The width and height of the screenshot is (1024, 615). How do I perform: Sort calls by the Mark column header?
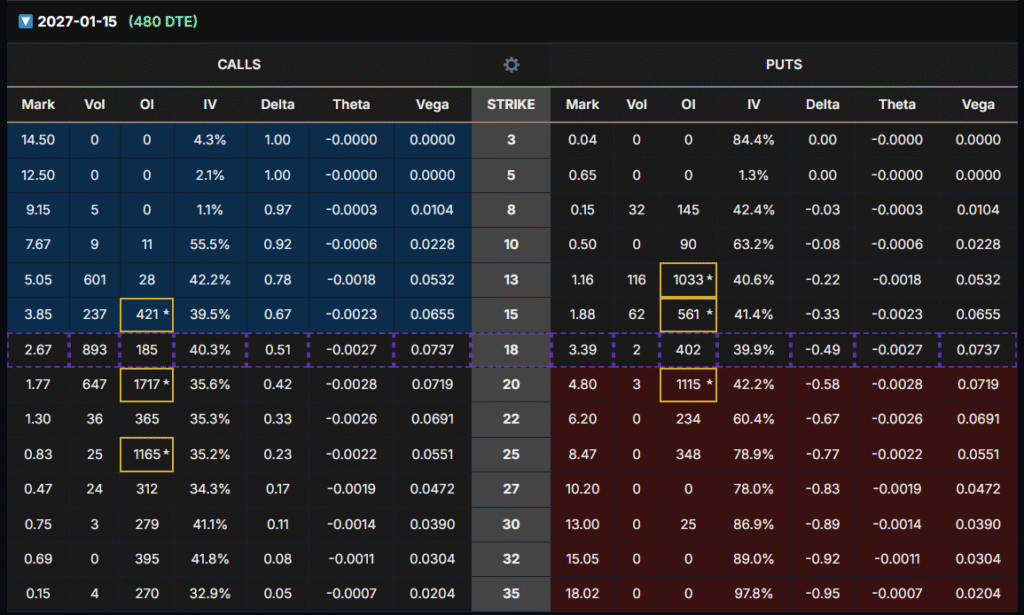click(38, 104)
